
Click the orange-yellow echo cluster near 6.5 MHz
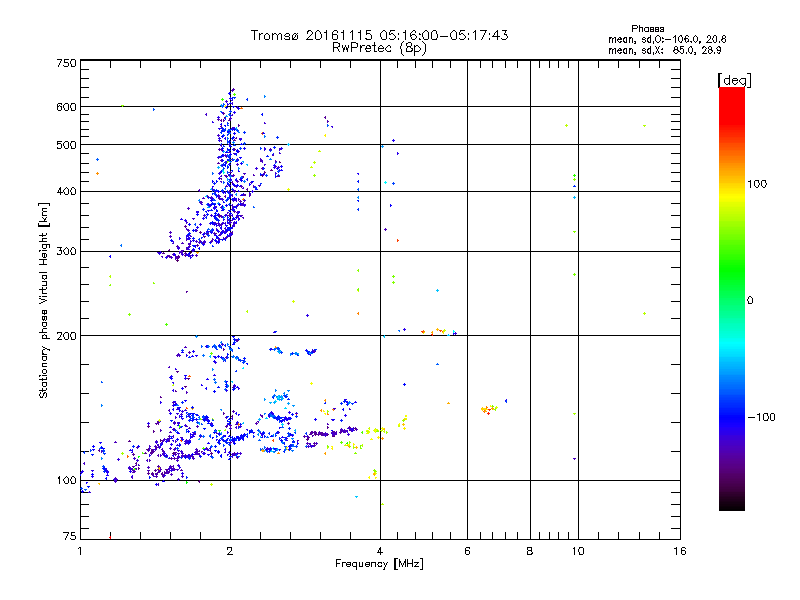489,409
